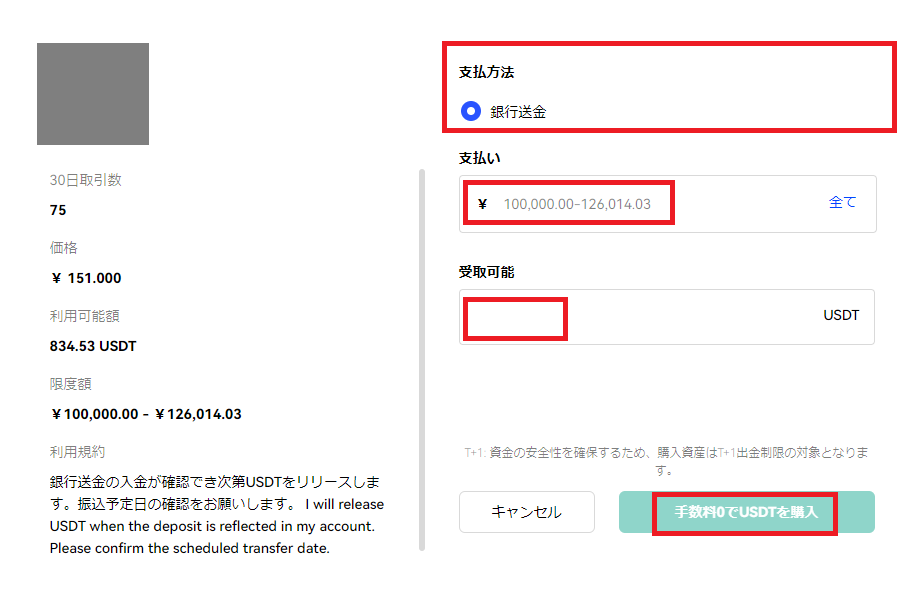Screen dimensions: 922x590
Task: Click the 受取可能 label
Action: click(x=486, y=272)
